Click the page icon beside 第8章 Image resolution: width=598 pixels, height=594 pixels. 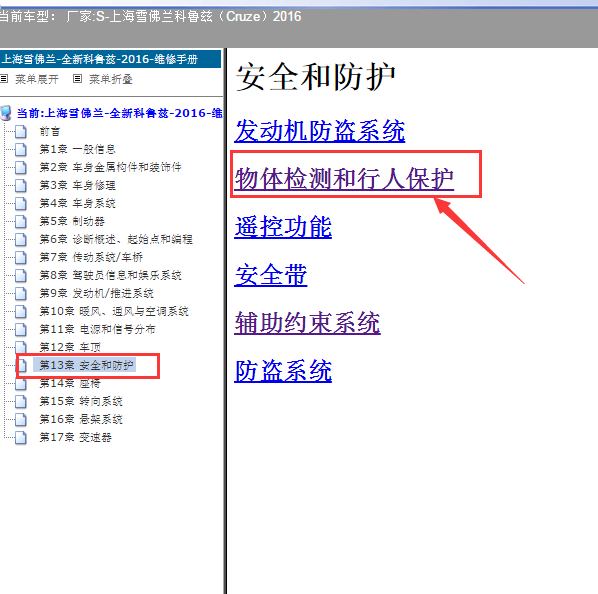21,275
